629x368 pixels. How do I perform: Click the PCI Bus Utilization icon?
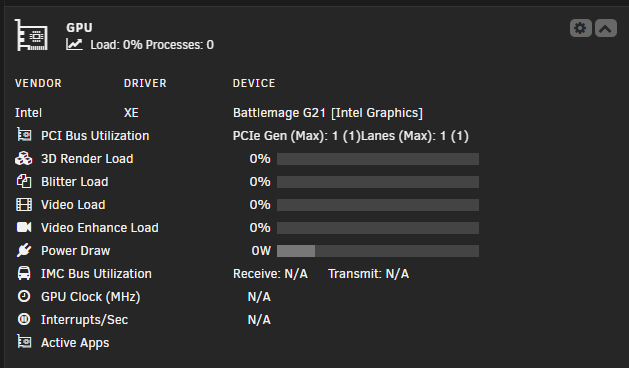coord(24,135)
